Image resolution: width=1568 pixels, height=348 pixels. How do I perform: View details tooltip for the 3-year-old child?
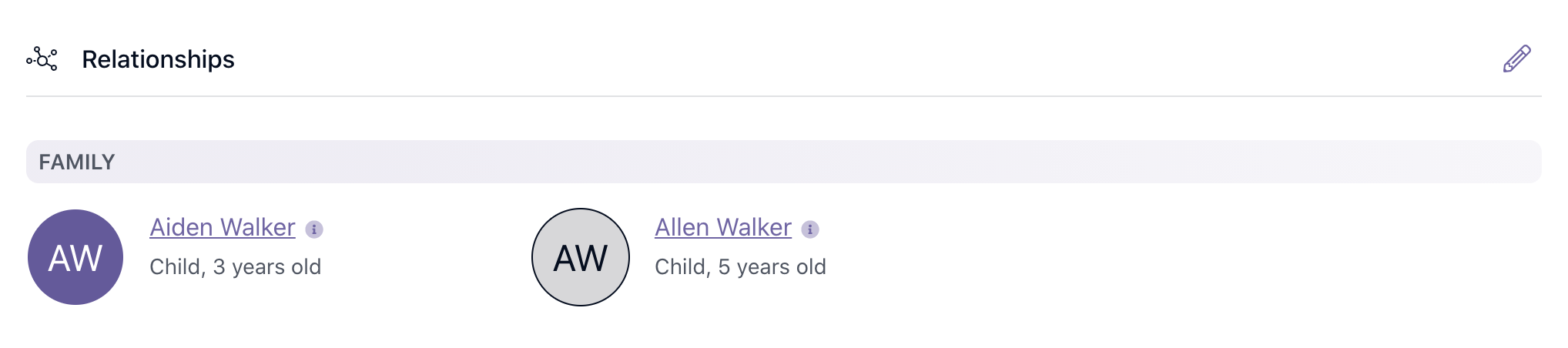314,229
